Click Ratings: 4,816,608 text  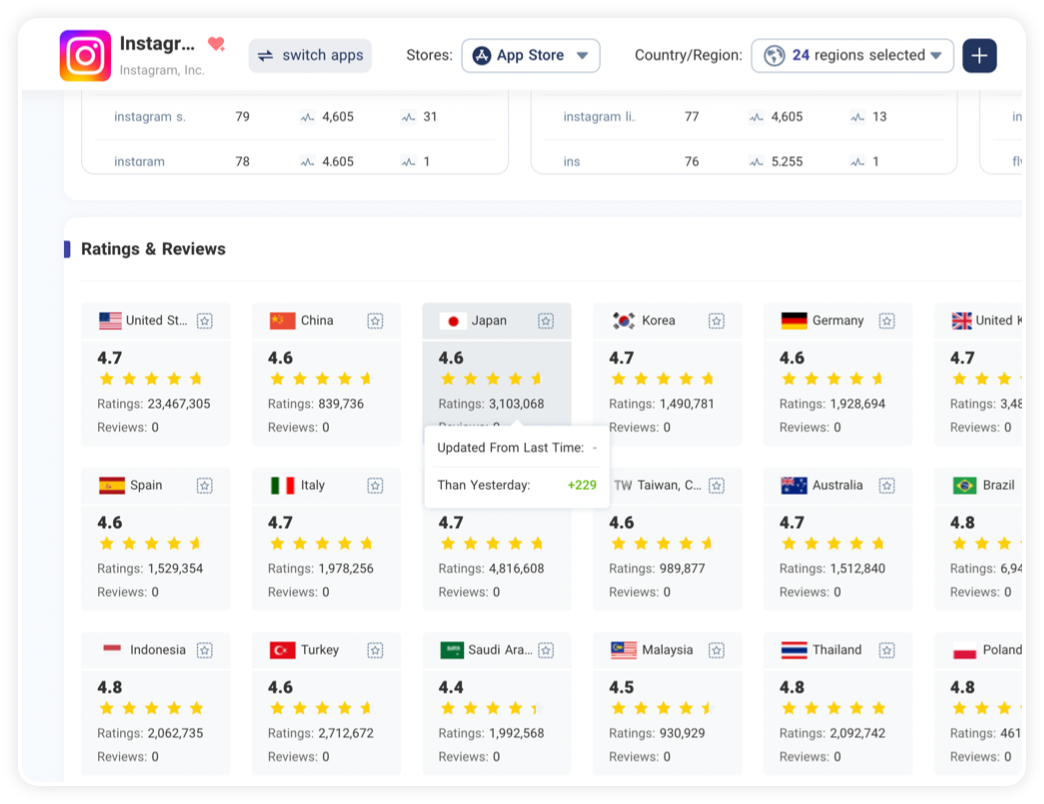(491, 568)
